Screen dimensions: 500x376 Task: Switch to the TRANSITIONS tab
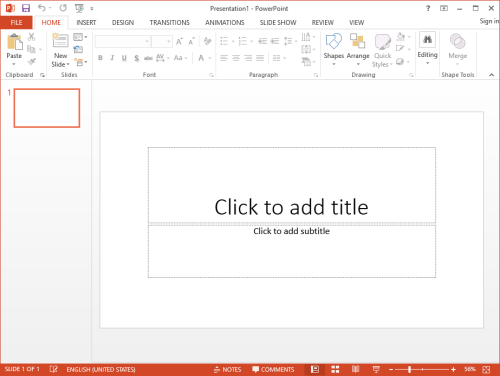point(169,22)
